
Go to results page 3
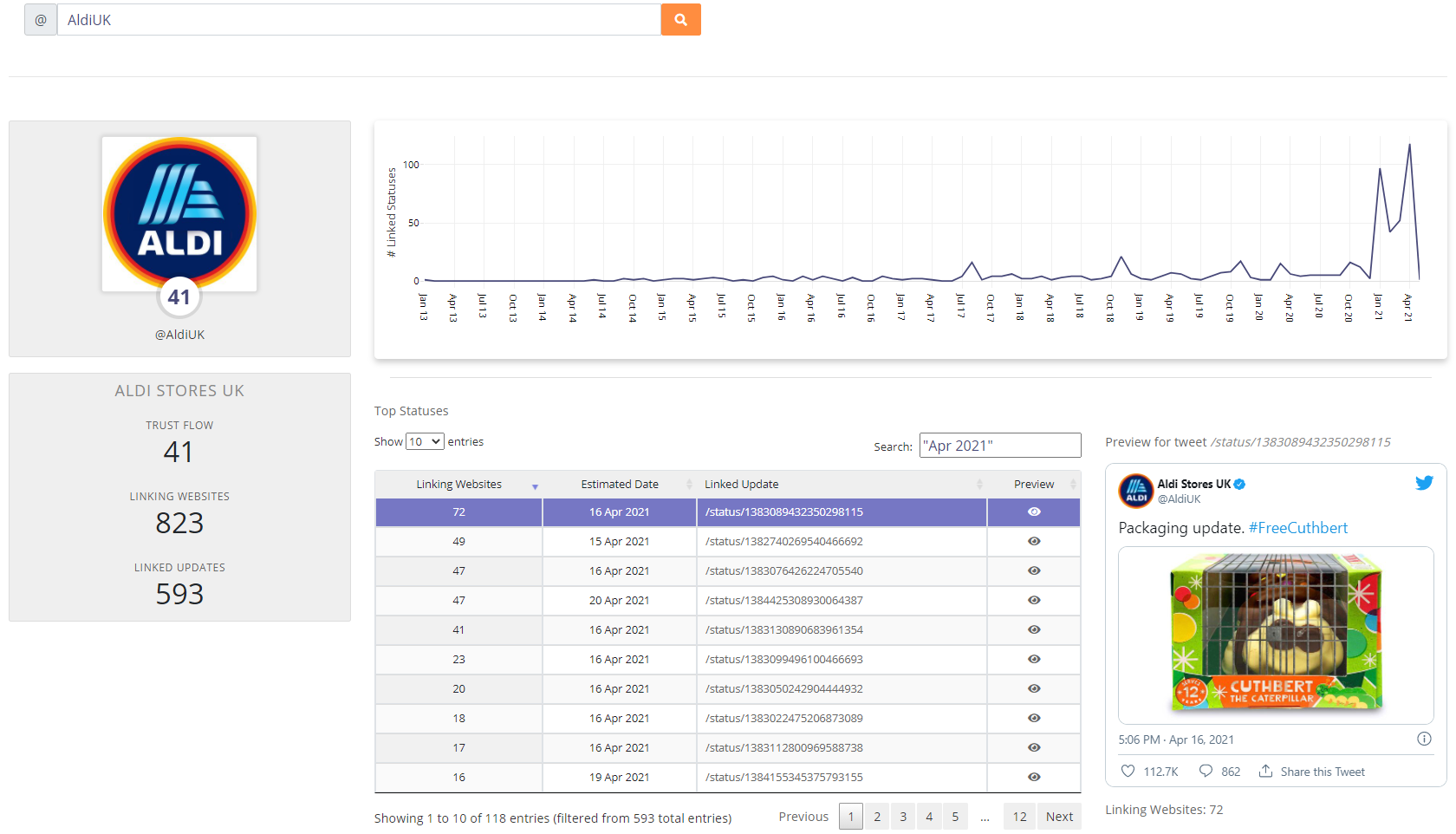click(903, 817)
